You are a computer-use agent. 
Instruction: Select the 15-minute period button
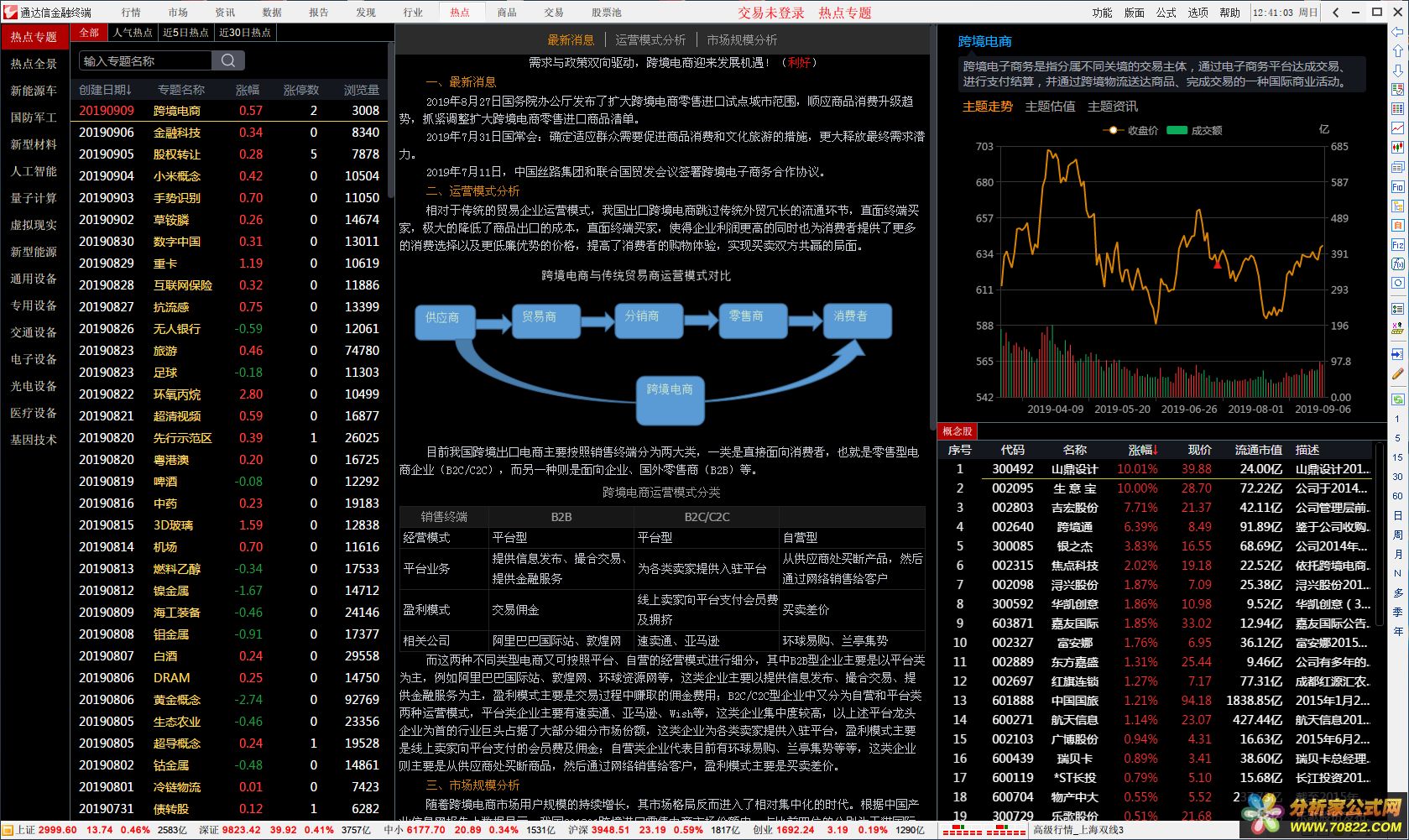[x=1398, y=457]
